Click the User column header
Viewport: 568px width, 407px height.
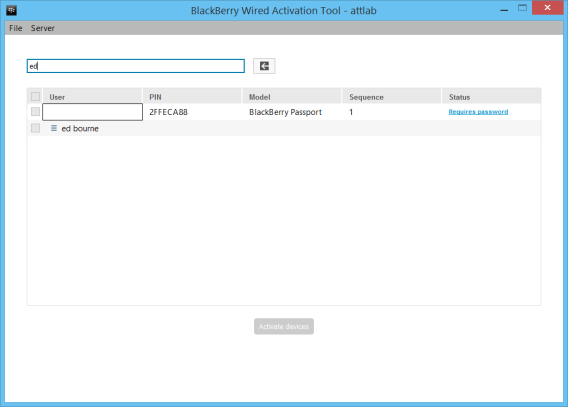(93, 97)
